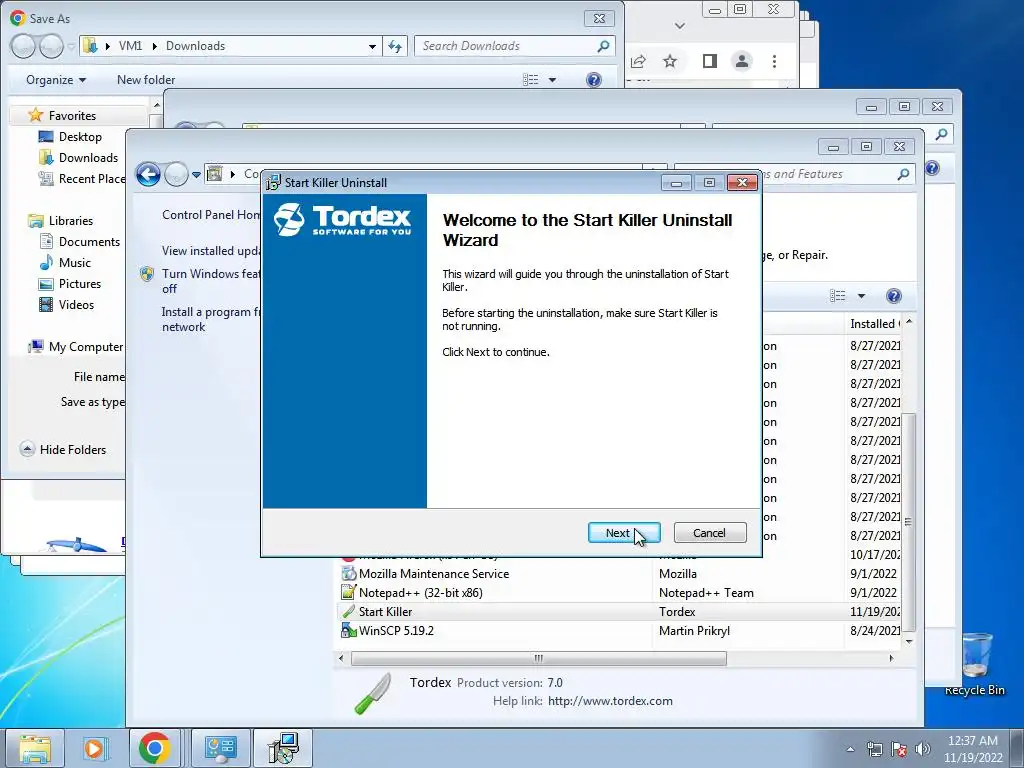
Task: Show hidden icons in system tray
Action: coord(850,749)
